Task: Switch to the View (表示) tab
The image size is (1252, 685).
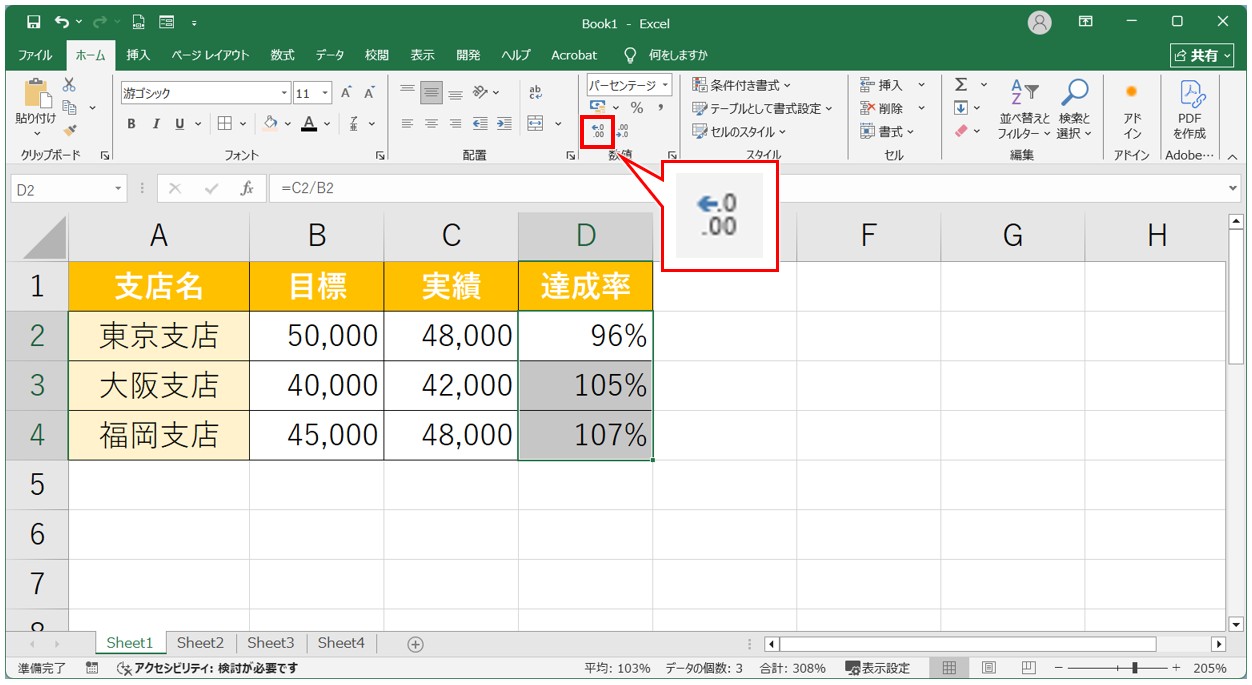Action: click(422, 55)
